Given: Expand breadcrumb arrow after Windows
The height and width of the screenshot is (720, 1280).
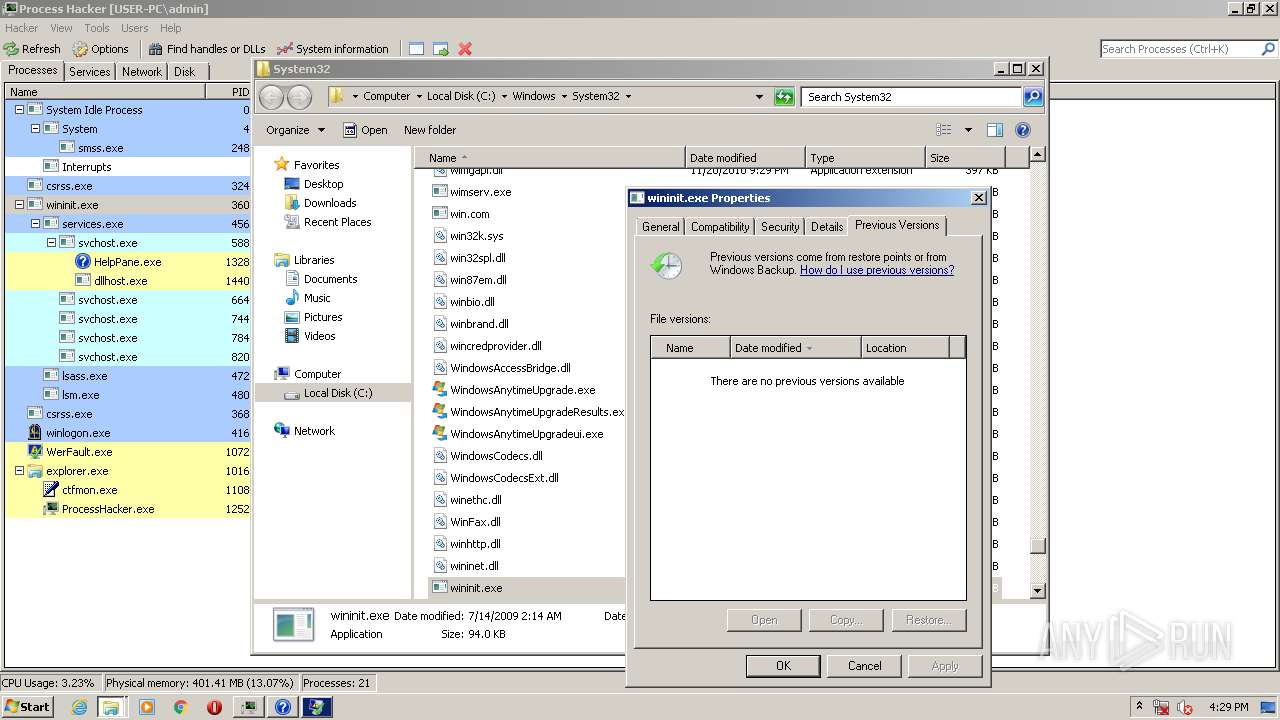Looking at the screenshot, I should tap(564, 97).
